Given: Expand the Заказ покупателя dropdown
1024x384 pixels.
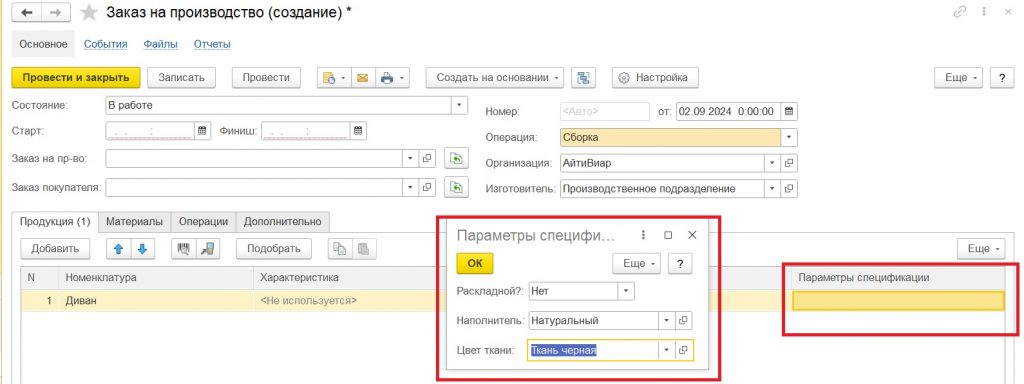Looking at the screenshot, I should click(410, 187).
